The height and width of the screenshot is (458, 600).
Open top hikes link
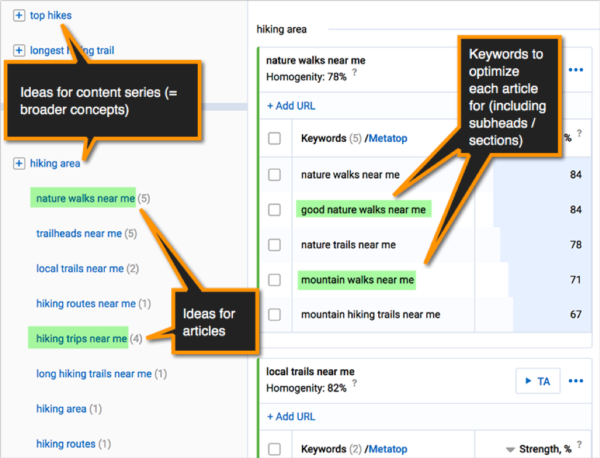[51, 16]
